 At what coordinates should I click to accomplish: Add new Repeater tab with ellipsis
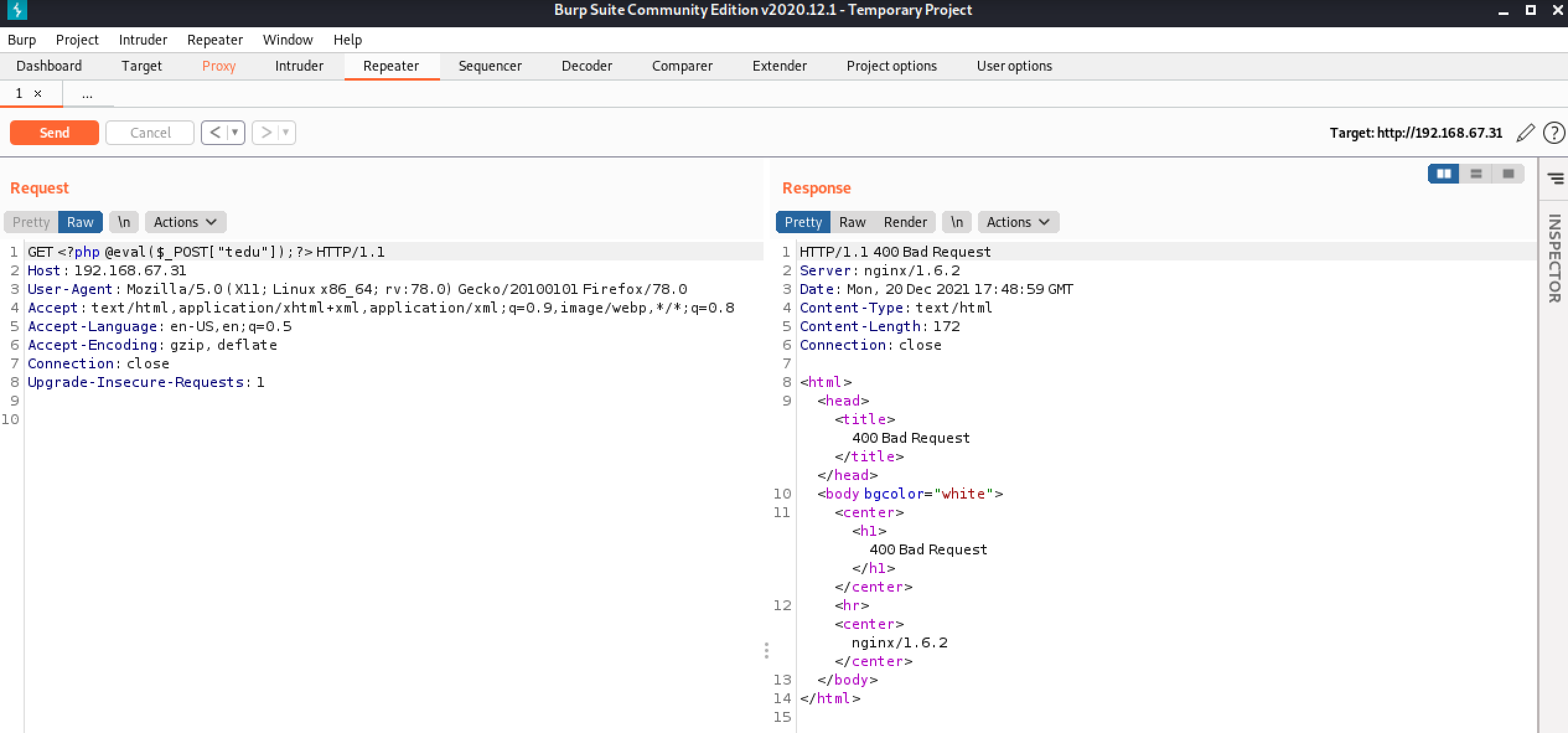tap(87, 94)
